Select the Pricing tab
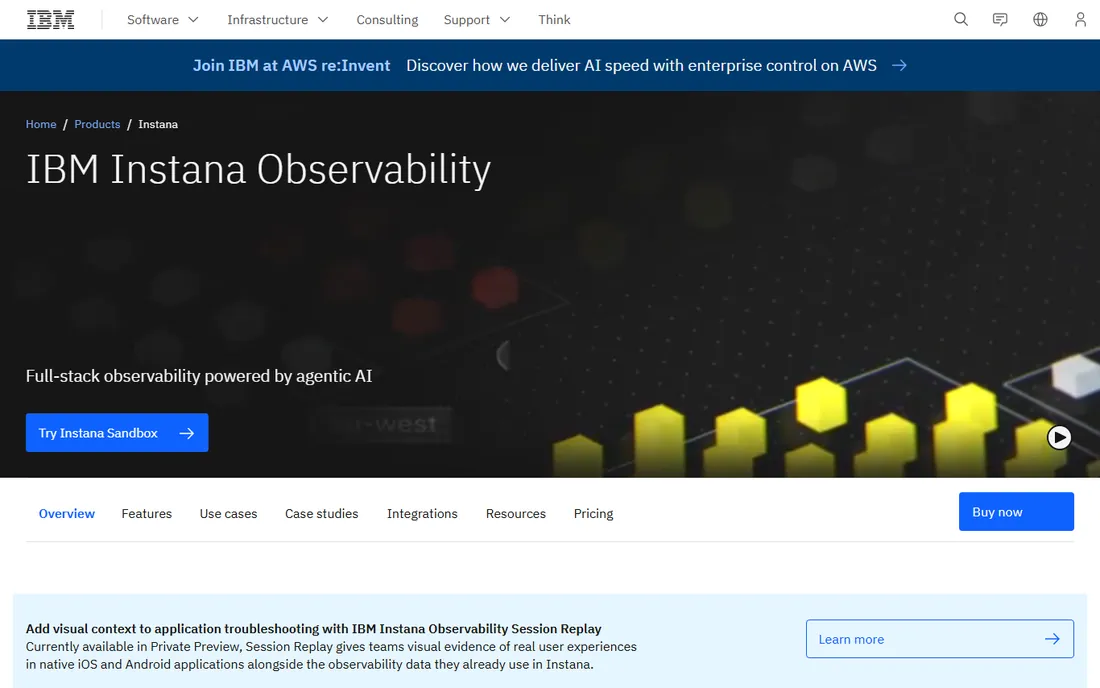 (593, 513)
